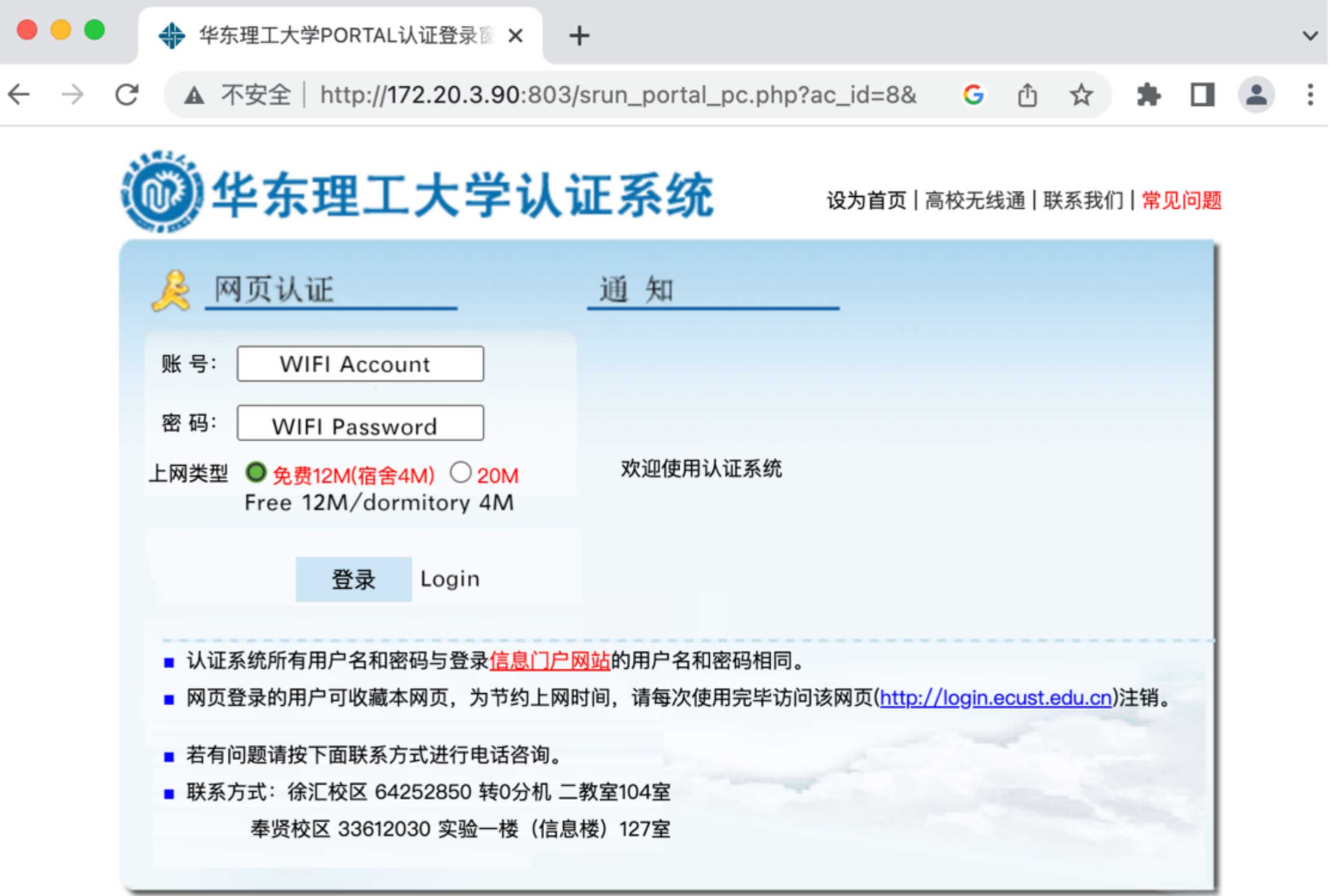Open a new browser tab
Image resolution: width=1330 pixels, height=896 pixels.
coord(578,35)
